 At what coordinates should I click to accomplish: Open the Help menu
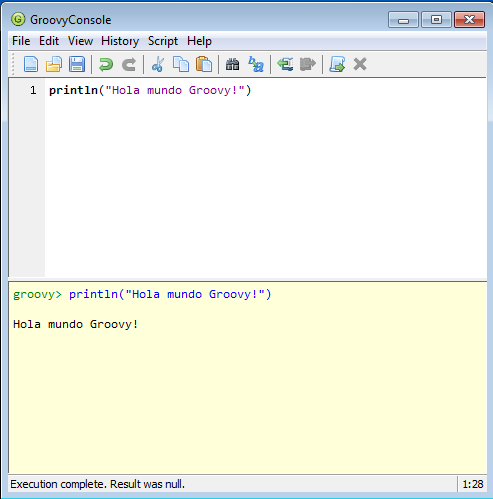199,41
